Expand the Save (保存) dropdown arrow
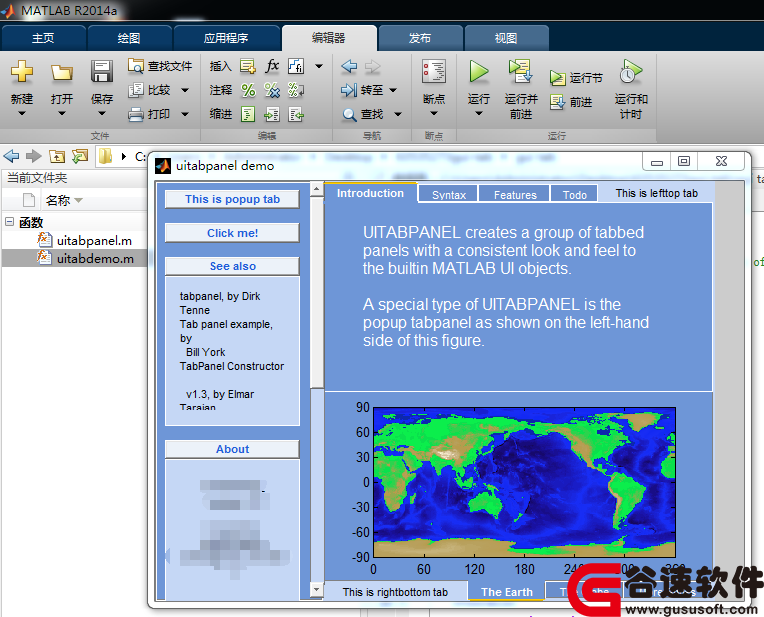 [x=102, y=114]
